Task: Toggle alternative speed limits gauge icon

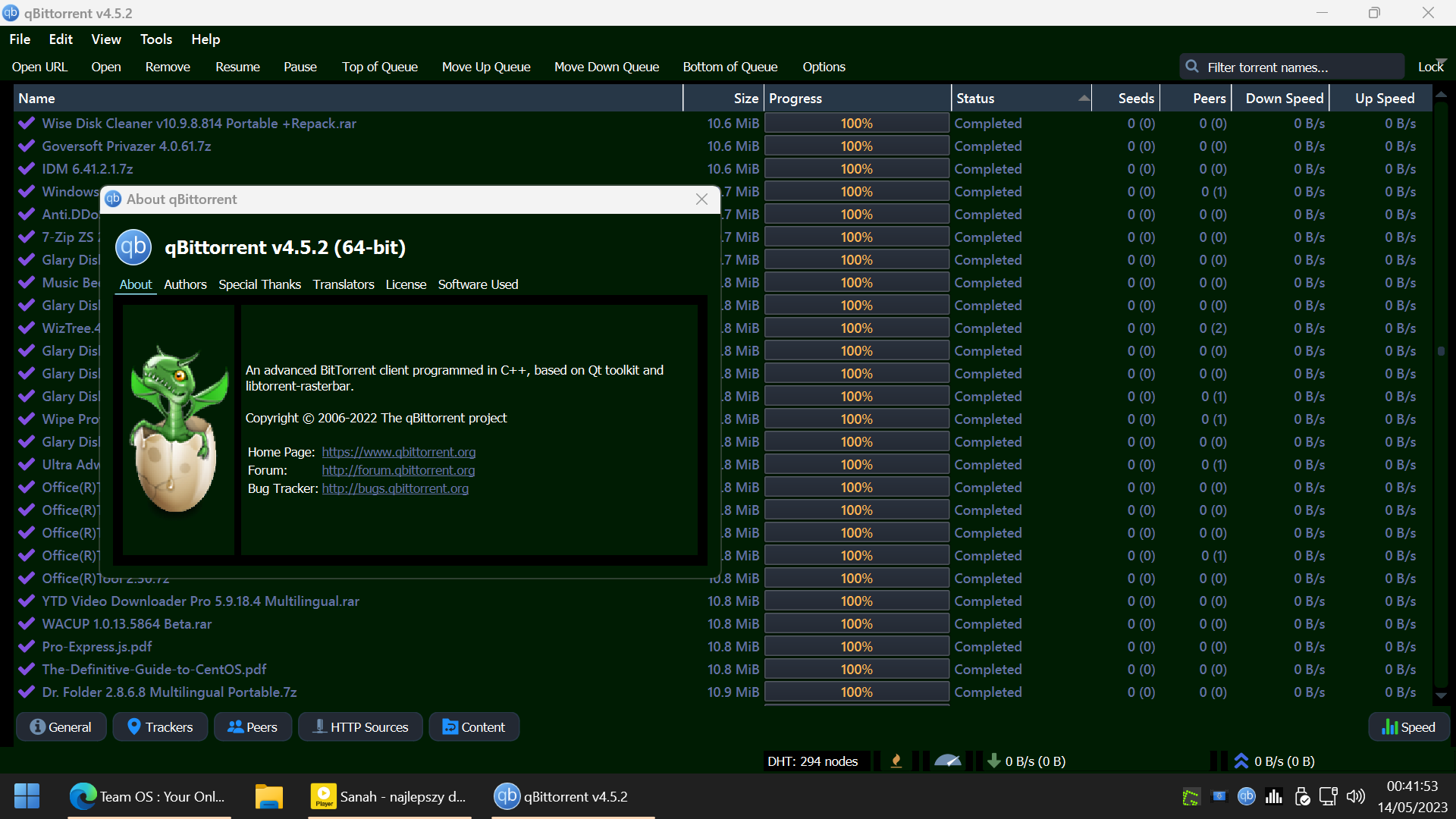Action: [948, 761]
